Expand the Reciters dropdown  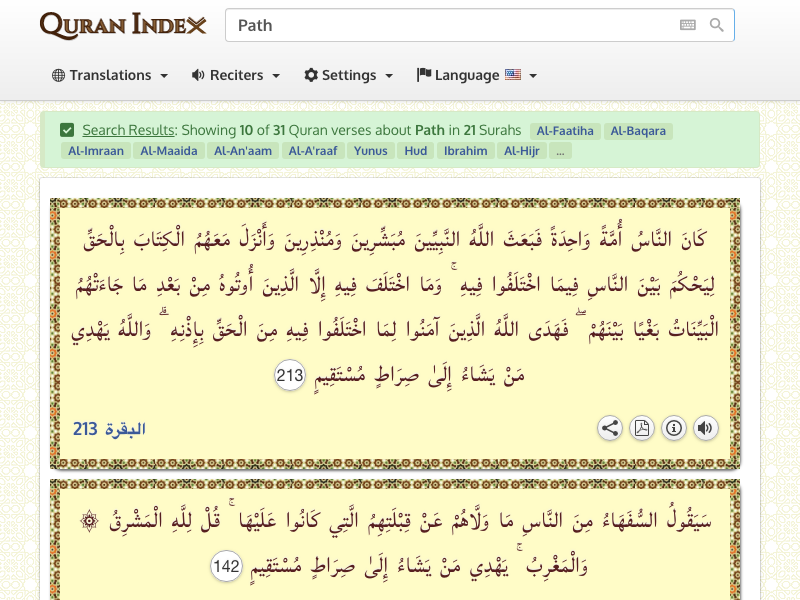coord(236,75)
